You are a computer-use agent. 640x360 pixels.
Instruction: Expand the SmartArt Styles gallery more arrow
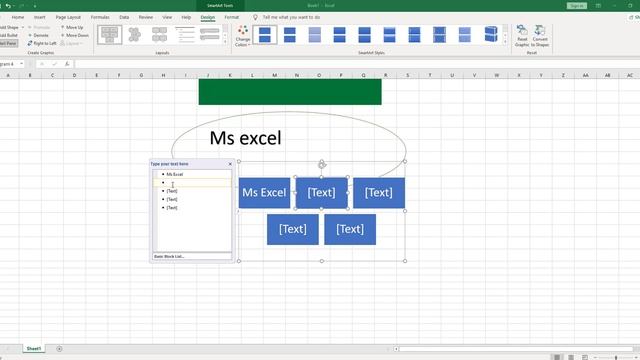[x=505, y=42]
